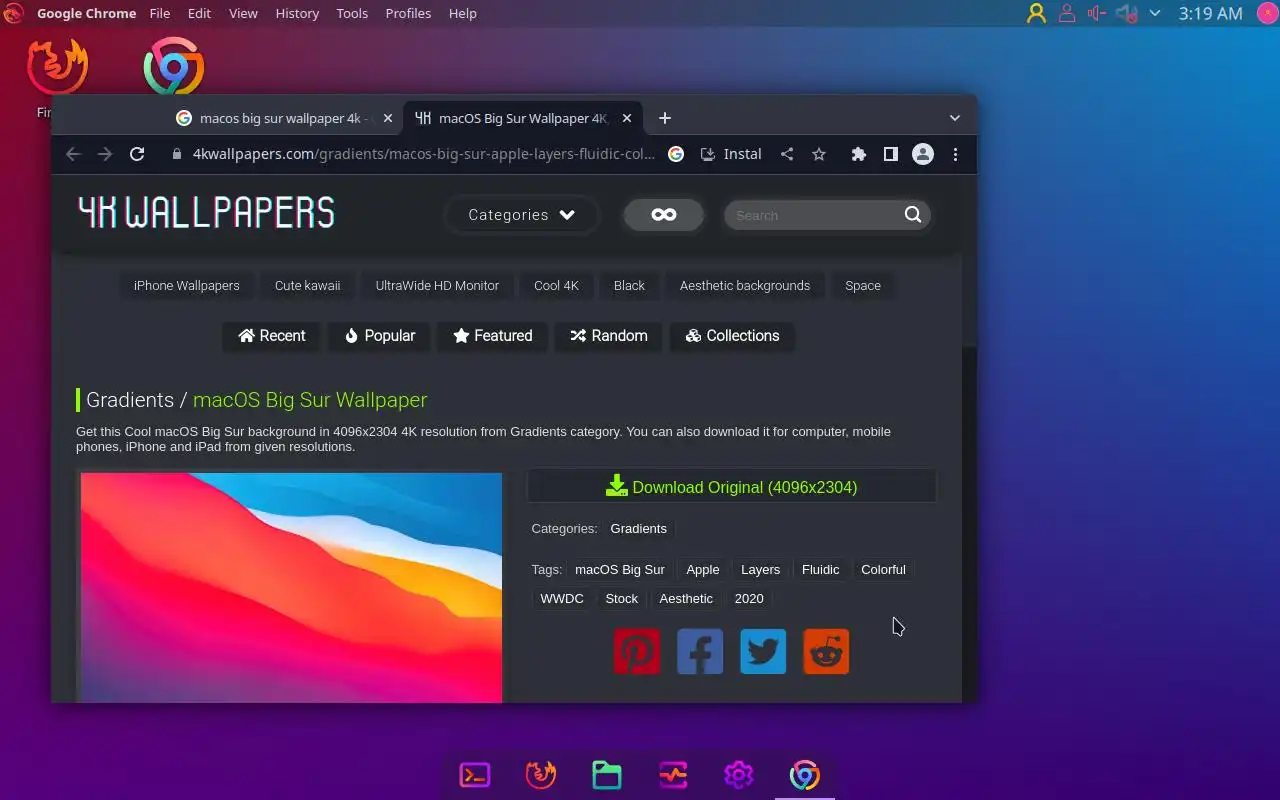Go to Popular wallpapers
Viewport: 1280px width, 800px height.
(x=380, y=336)
